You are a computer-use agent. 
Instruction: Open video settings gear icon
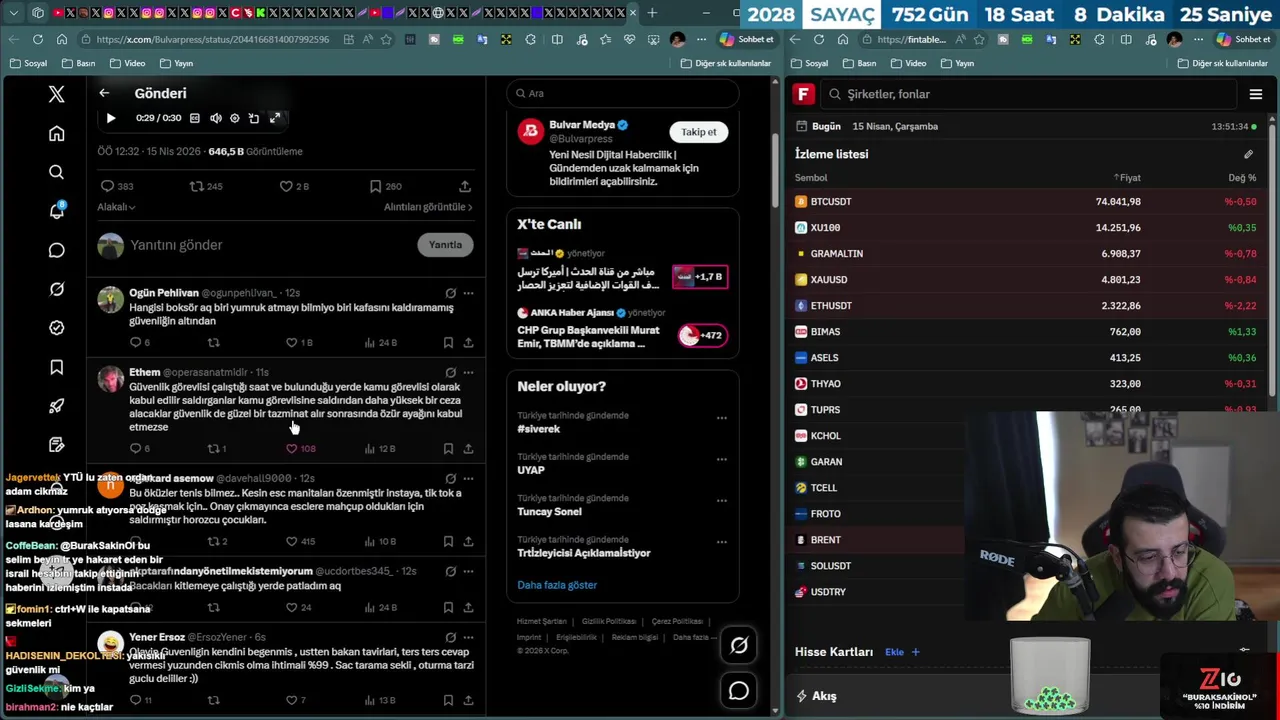click(x=235, y=118)
